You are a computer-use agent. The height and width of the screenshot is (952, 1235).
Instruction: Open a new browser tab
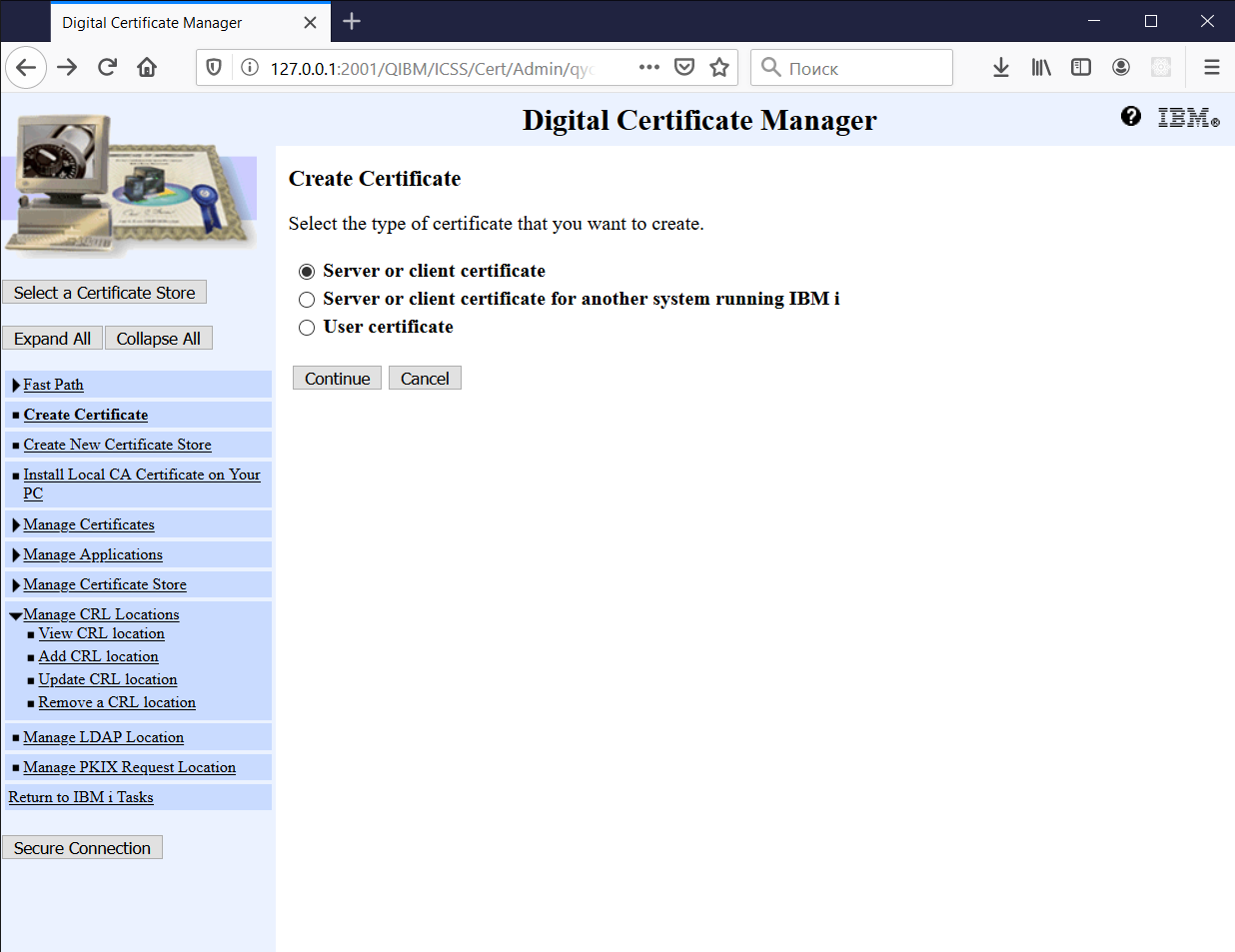coord(352,21)
